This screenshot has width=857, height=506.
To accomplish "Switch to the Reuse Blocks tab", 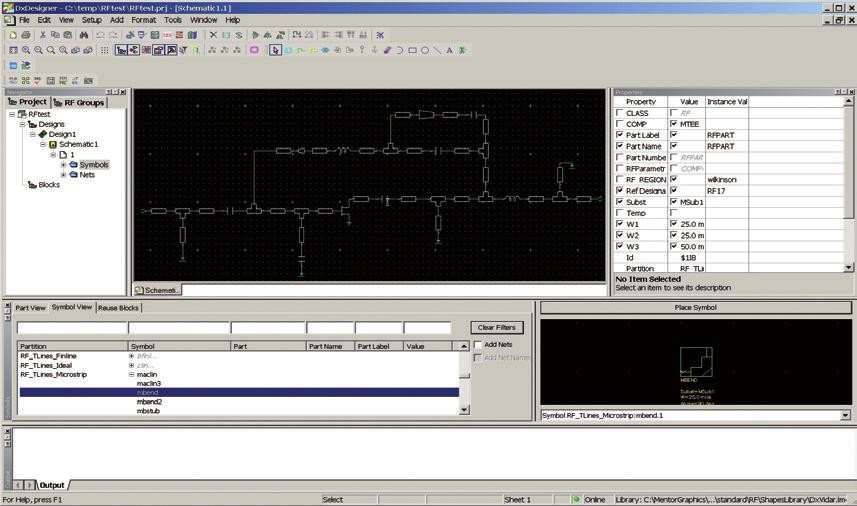I will point(118,308).
